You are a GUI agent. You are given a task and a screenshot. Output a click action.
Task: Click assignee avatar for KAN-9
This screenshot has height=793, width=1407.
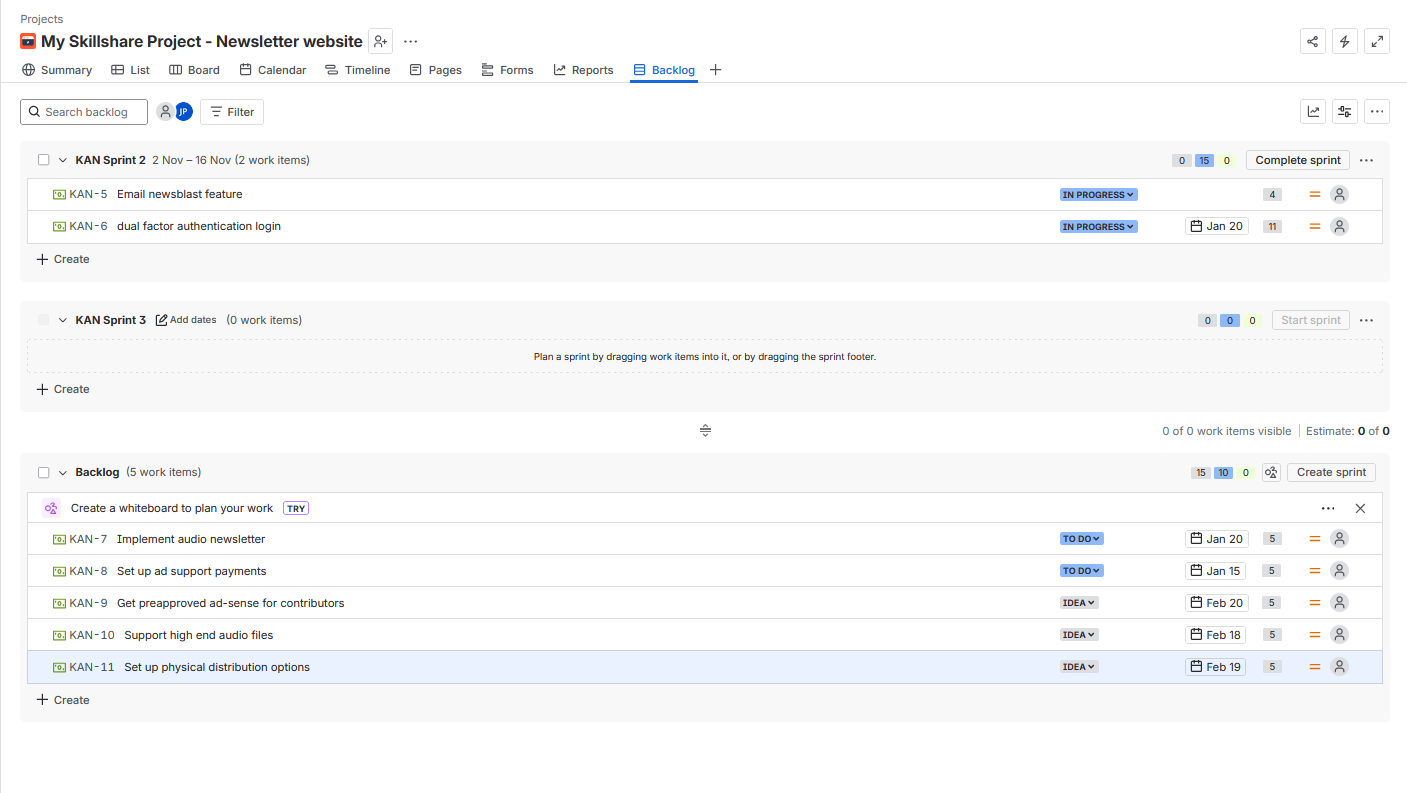click(1340, 602)
